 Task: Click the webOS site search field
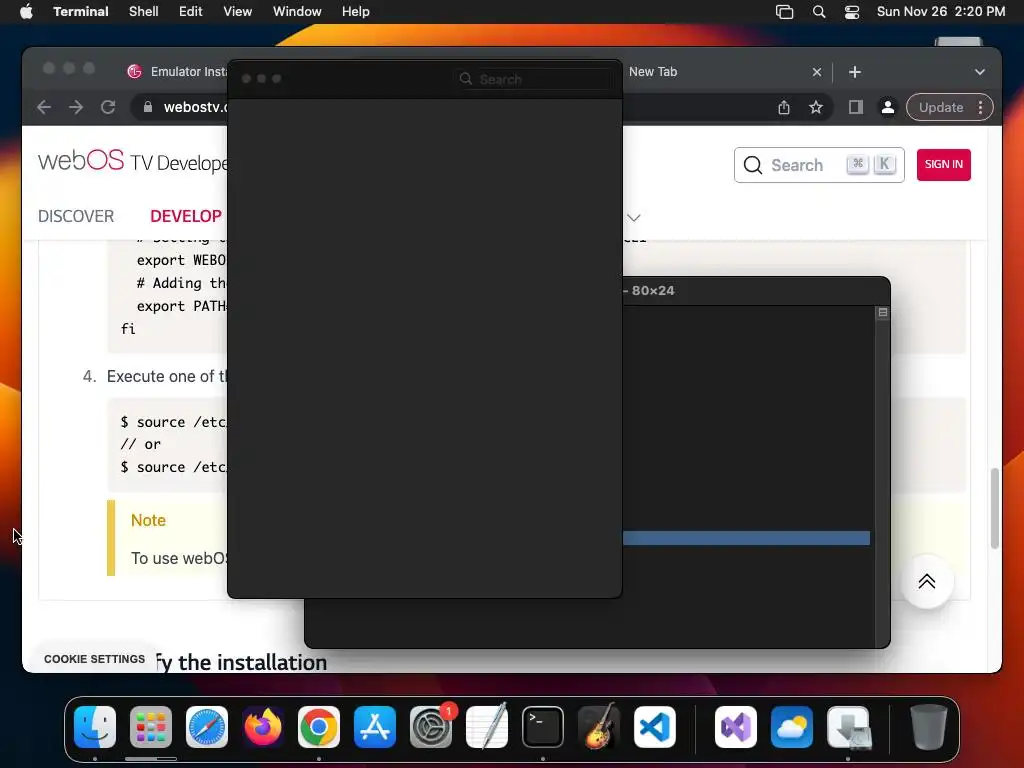coord(819,165)
